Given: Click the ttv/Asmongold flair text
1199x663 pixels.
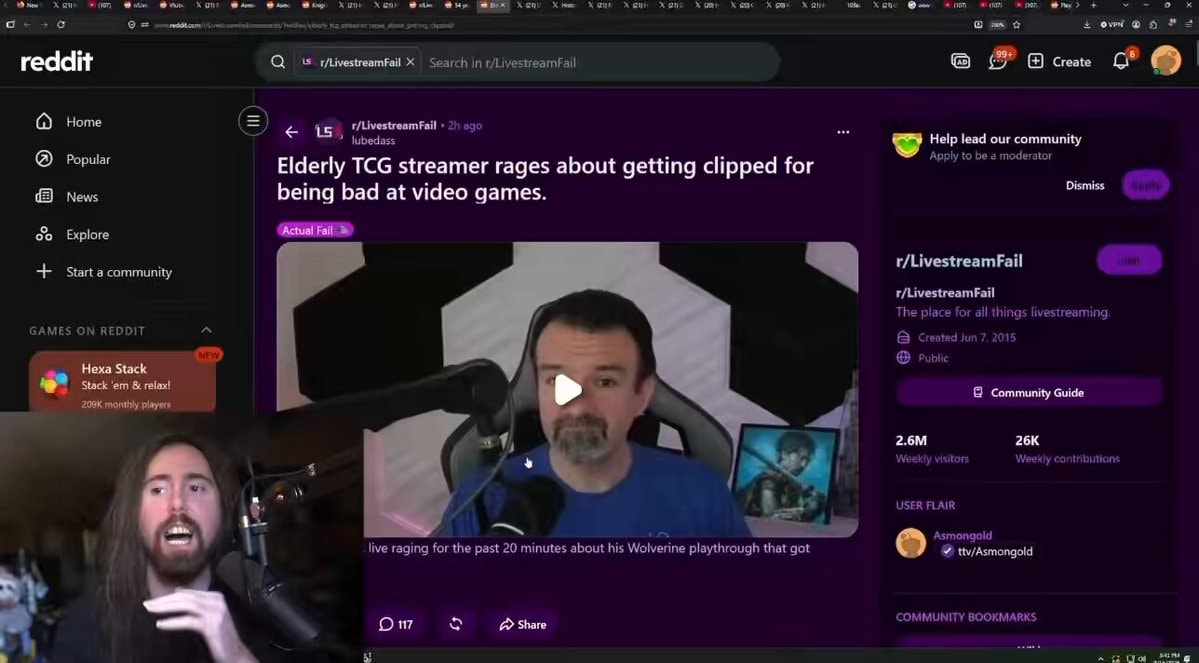Looking at the screenshot, I should click(995, 551).
